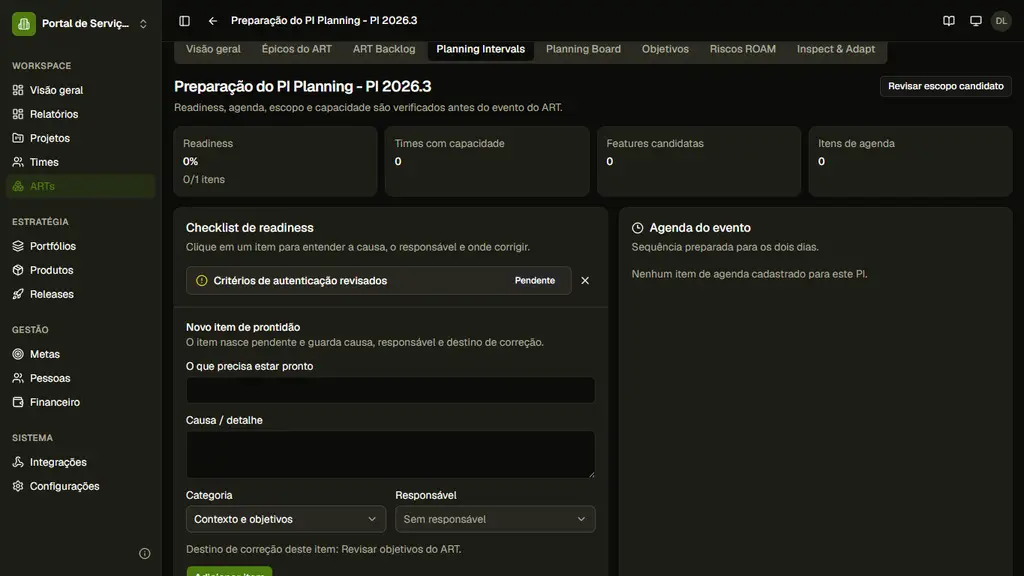Open the Riscos ROAM tab

(743, 49)
